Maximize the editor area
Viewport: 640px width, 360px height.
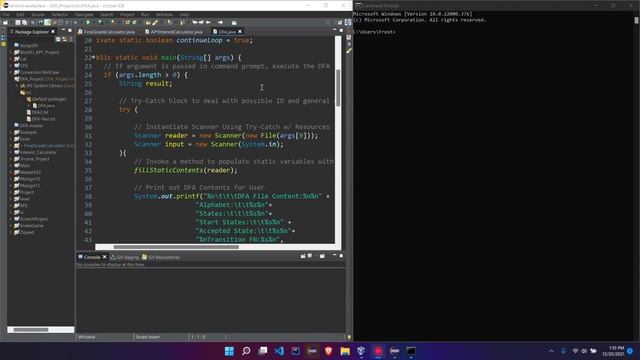coord(341,31)
